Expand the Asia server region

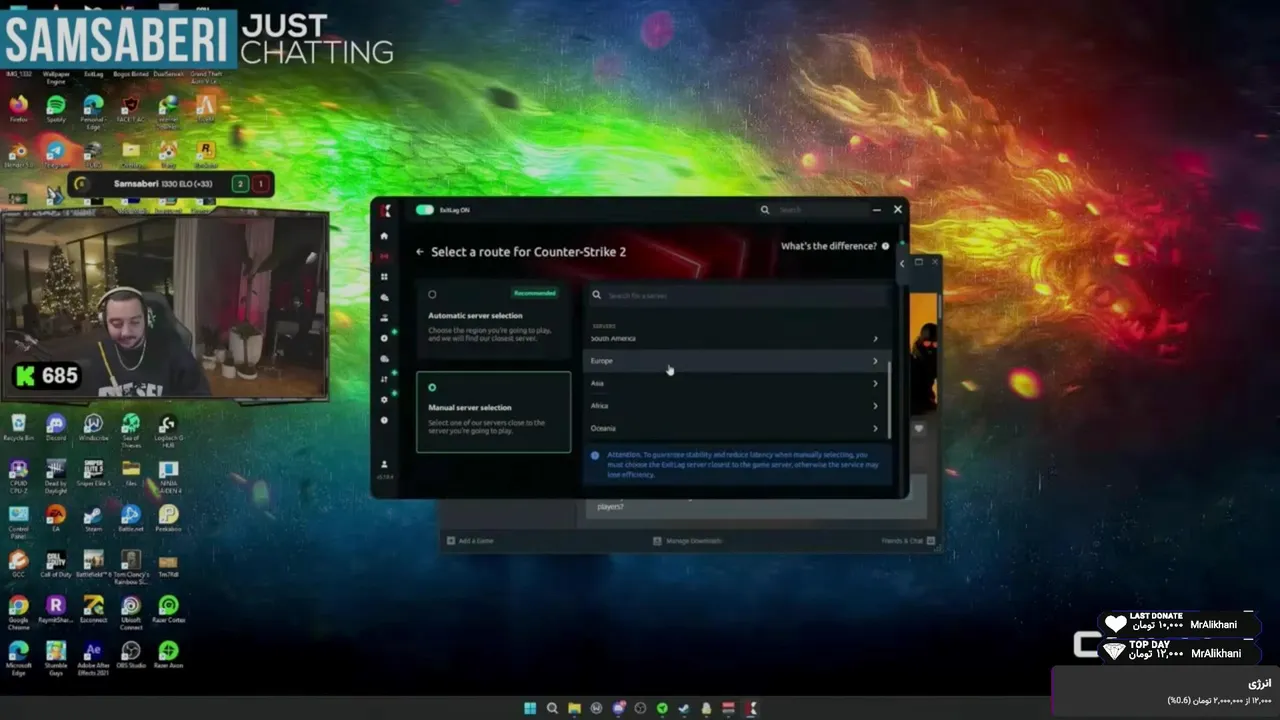coord(735,383)
